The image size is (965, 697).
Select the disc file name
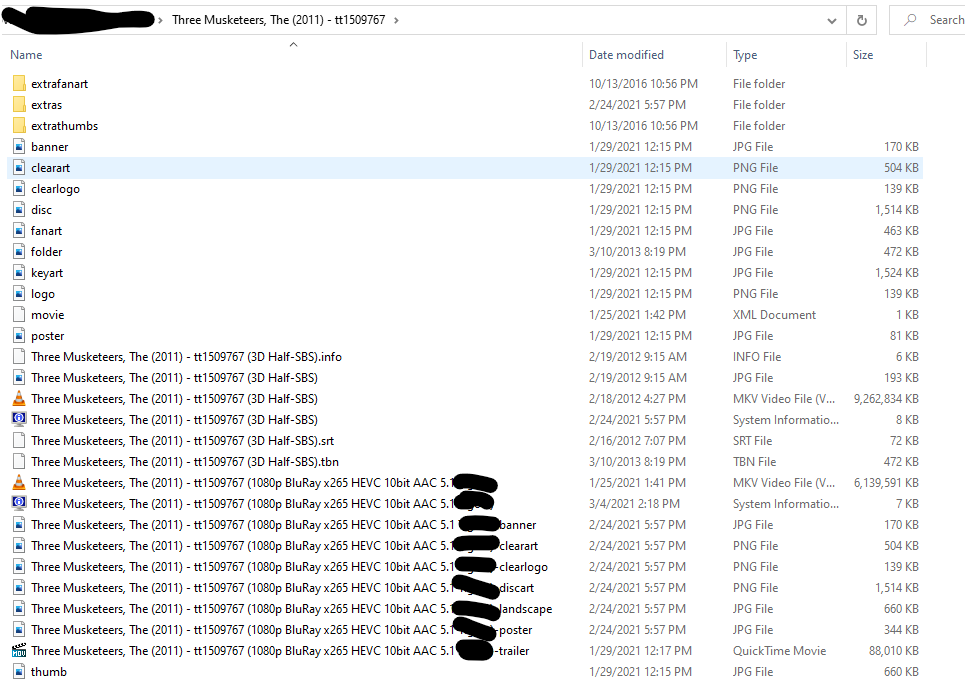[41, 210]
